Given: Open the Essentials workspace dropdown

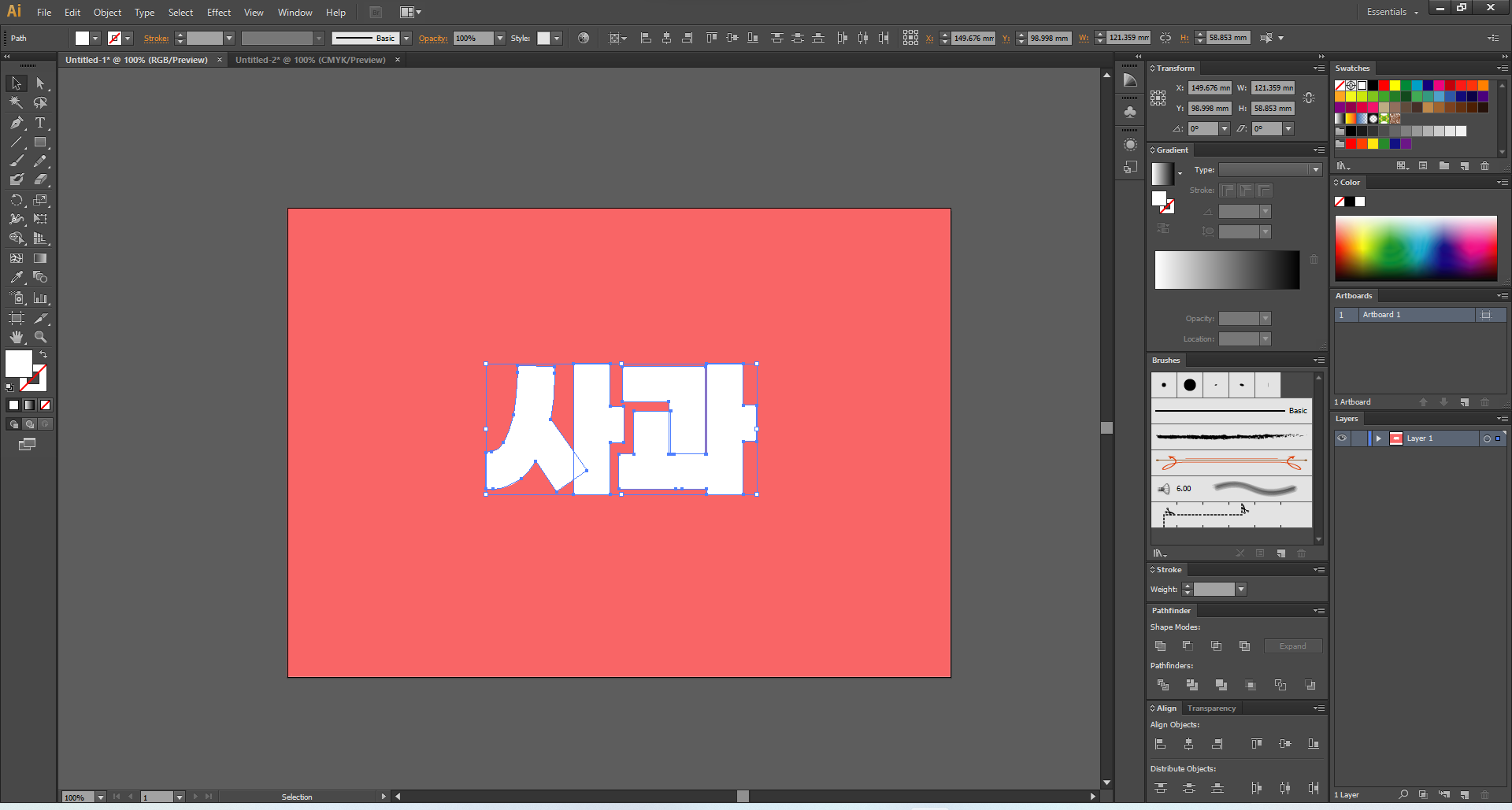Looking at the screenshot, I should 1392,12.
